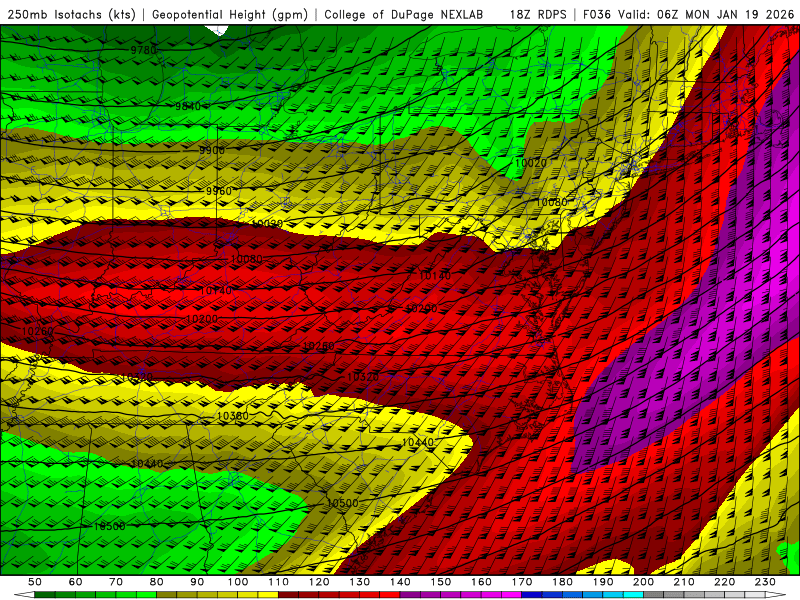Click the 70 kts color scale label
This screenshot has width=800, height=600.
click(116, 582)
